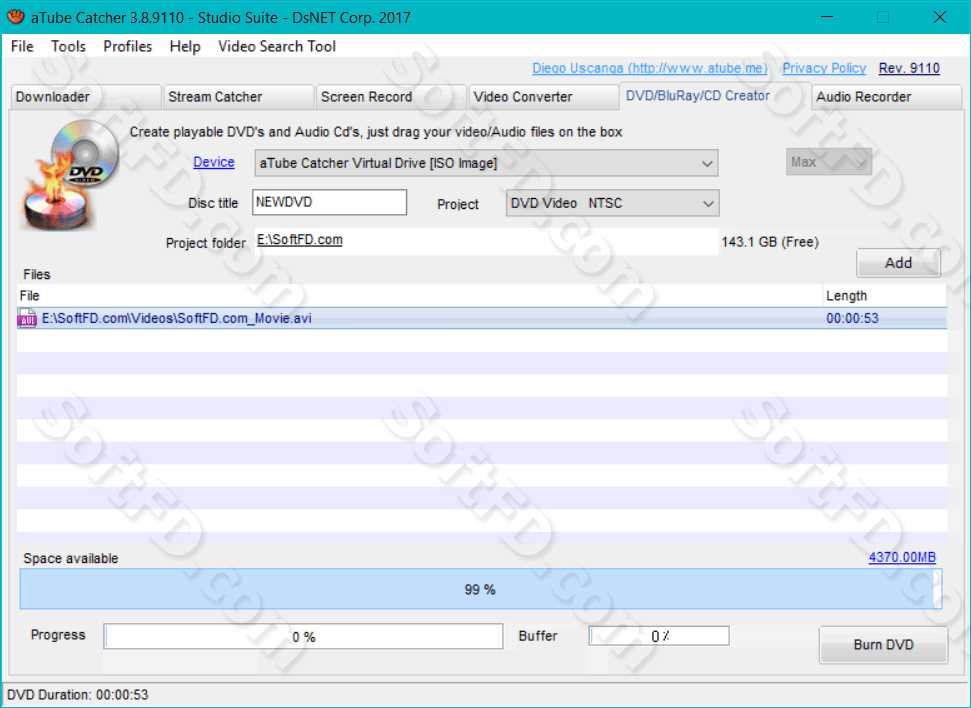Click the 4370.00MB space link
This screenshot has width=971, height=708.
(902, 557)
